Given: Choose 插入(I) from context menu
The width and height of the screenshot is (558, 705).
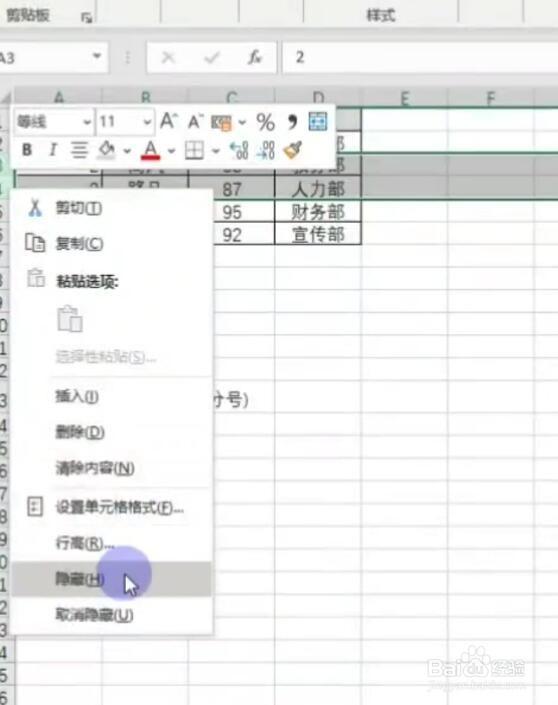Looking at the screenshot, I should tap(112, 397).
